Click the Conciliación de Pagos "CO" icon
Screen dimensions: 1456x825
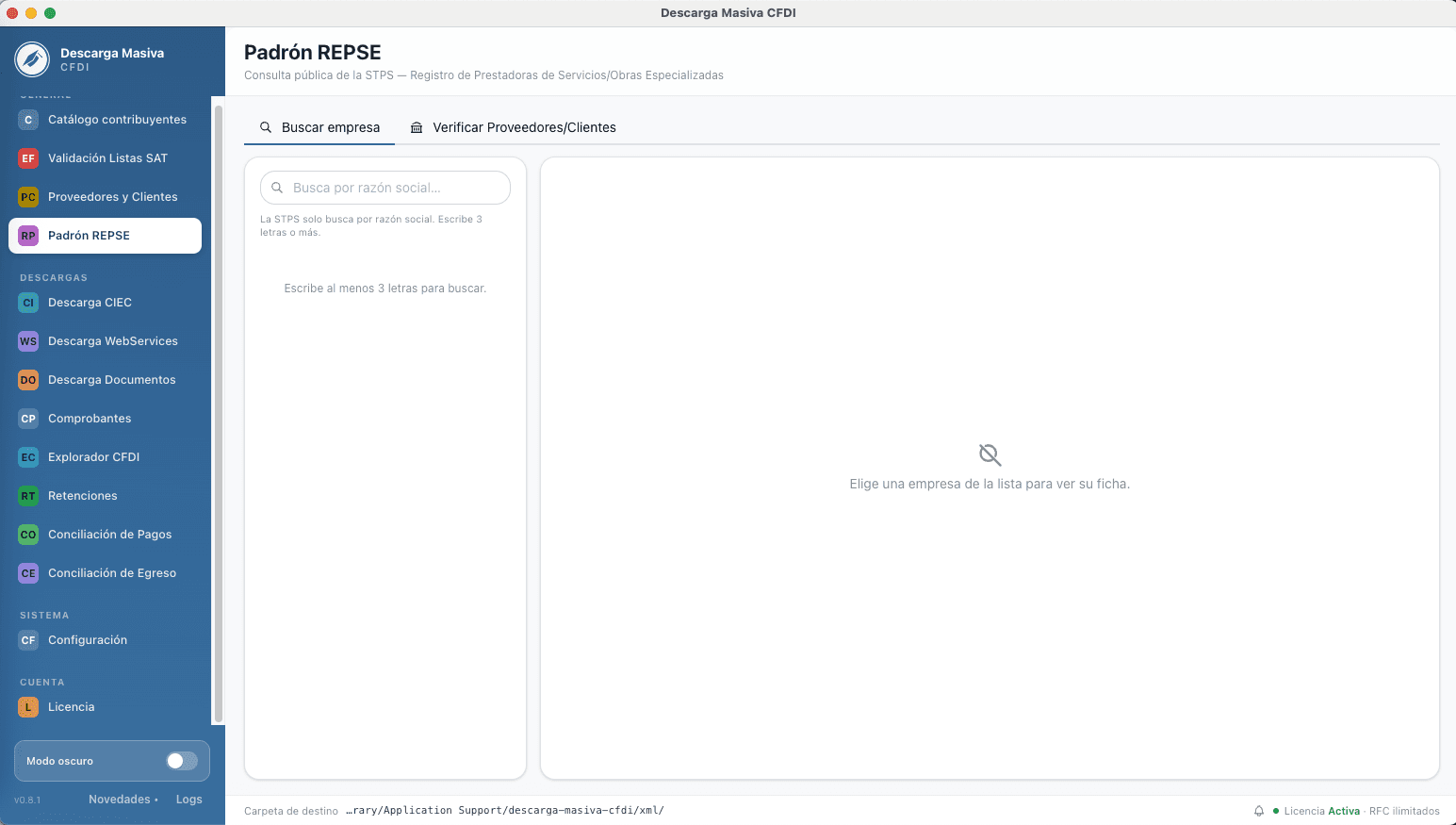(x=28, y=535)
